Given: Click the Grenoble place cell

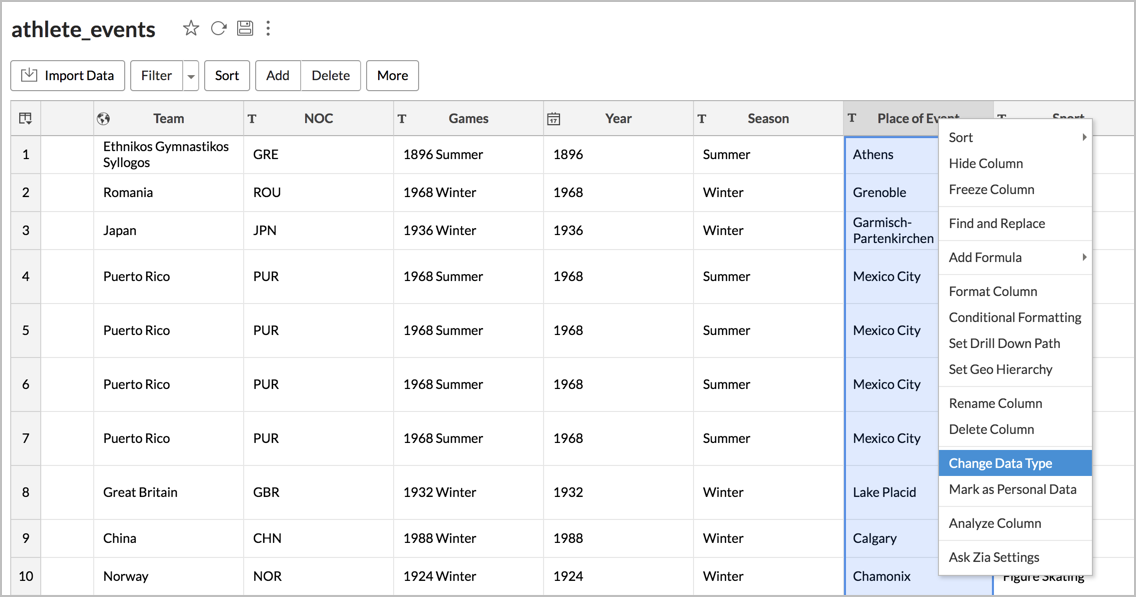Looking at the screenshot, I should pyautogui.click(x=892, y=193).
